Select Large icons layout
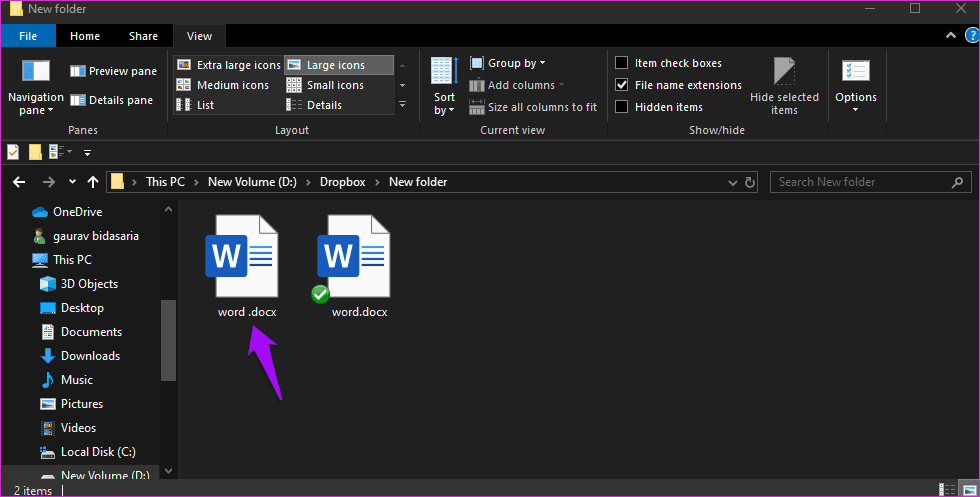The image size is (980, 497). point(339,65)
